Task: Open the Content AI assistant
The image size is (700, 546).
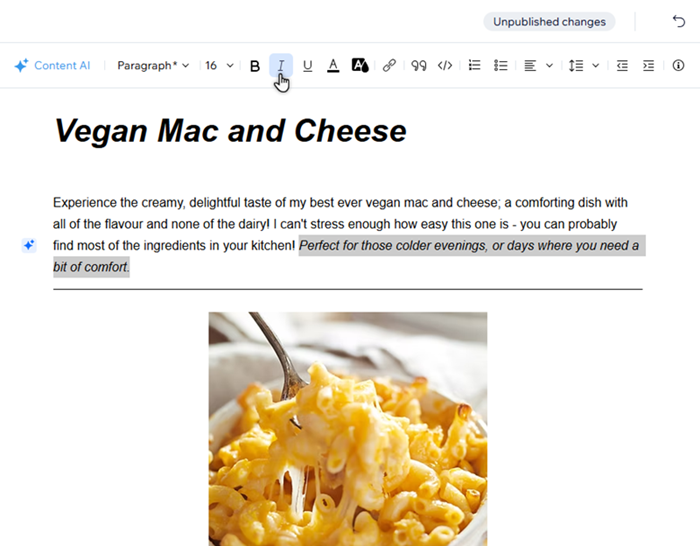Action: click(x=52, y=66)
